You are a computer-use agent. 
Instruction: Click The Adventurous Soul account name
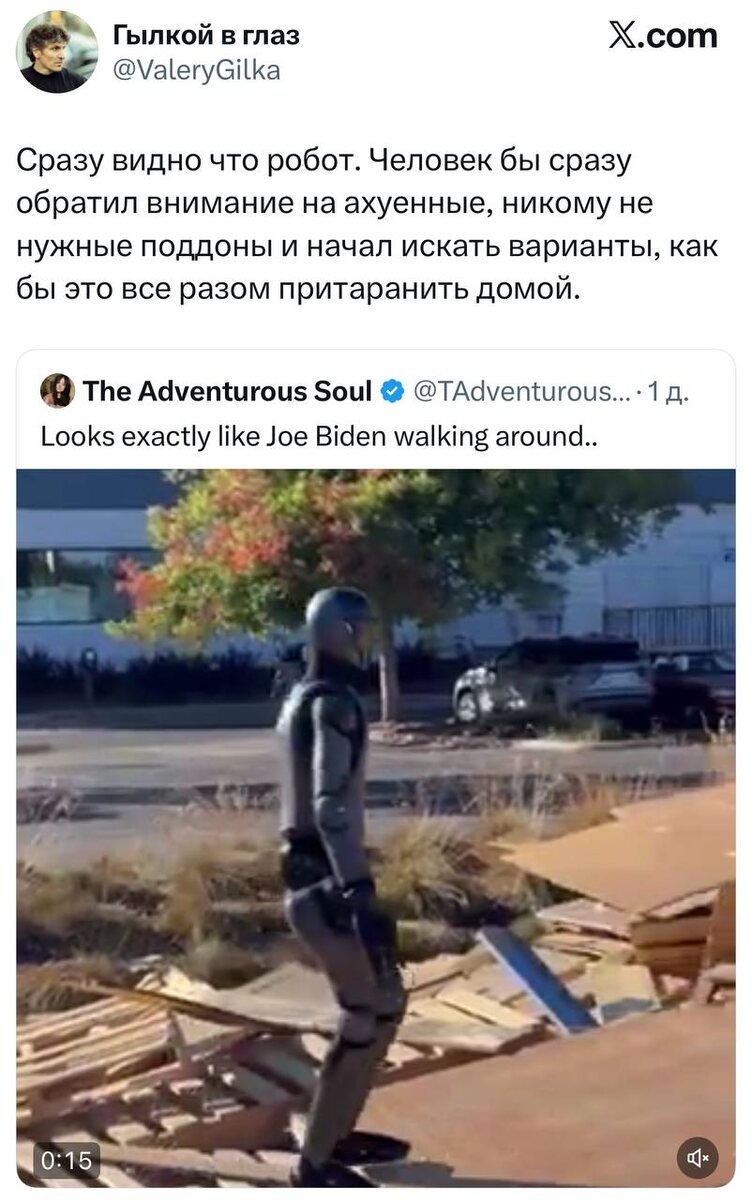[x=228, y=392]
